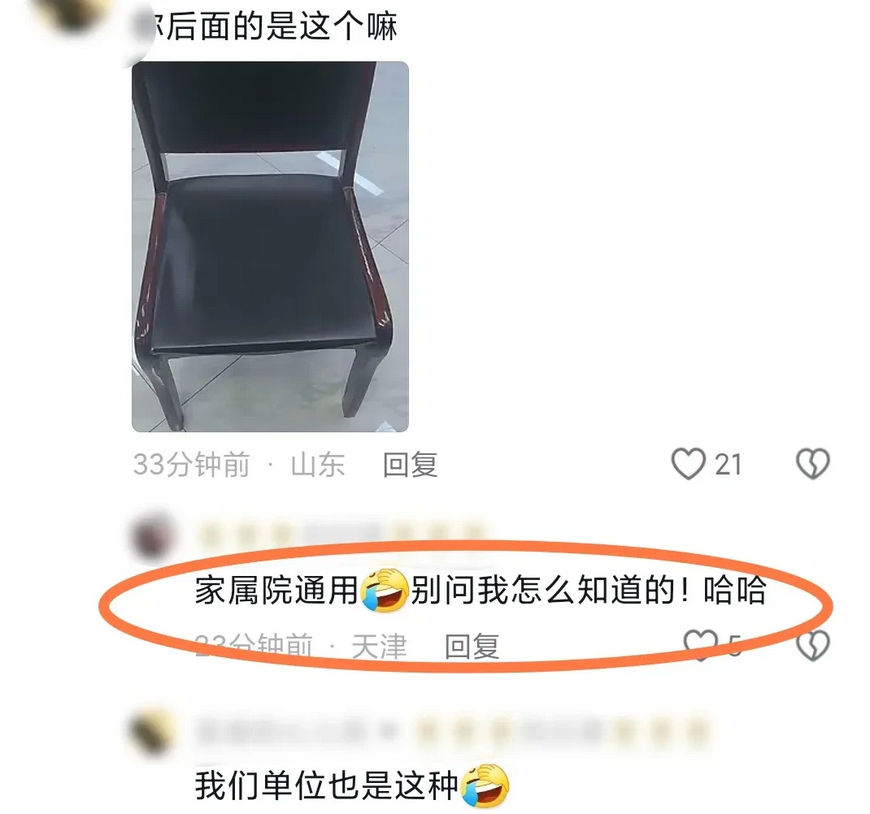Viewport: 870px width, 814px height.
Task: Select the comment text 我们单位也是这种
Action: click(327, 786)
